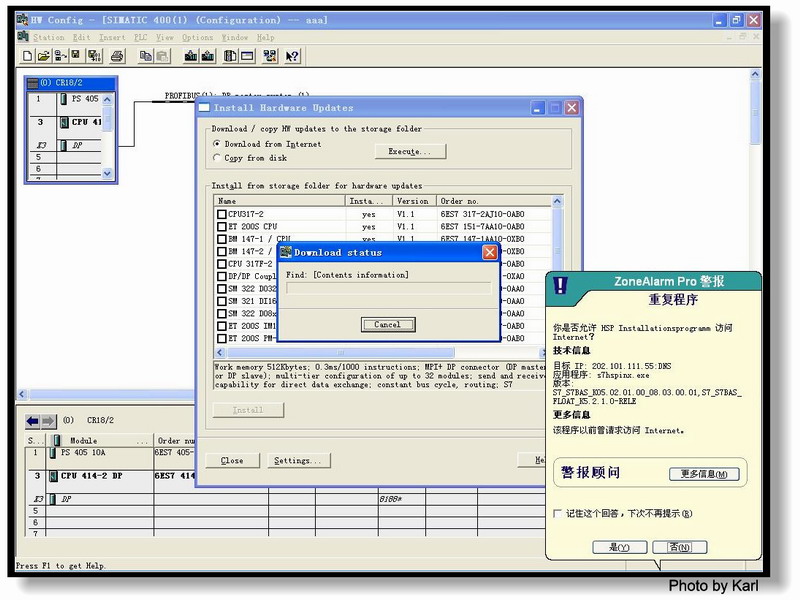Click the PS 405 10A icon in the module table

pos(53,453)
